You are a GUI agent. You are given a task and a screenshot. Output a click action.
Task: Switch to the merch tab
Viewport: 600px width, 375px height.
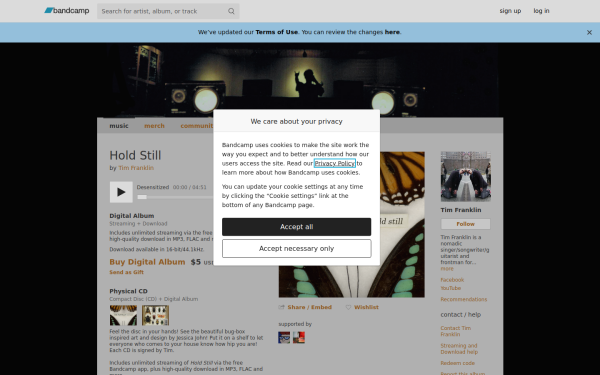(x=154, y=126)
